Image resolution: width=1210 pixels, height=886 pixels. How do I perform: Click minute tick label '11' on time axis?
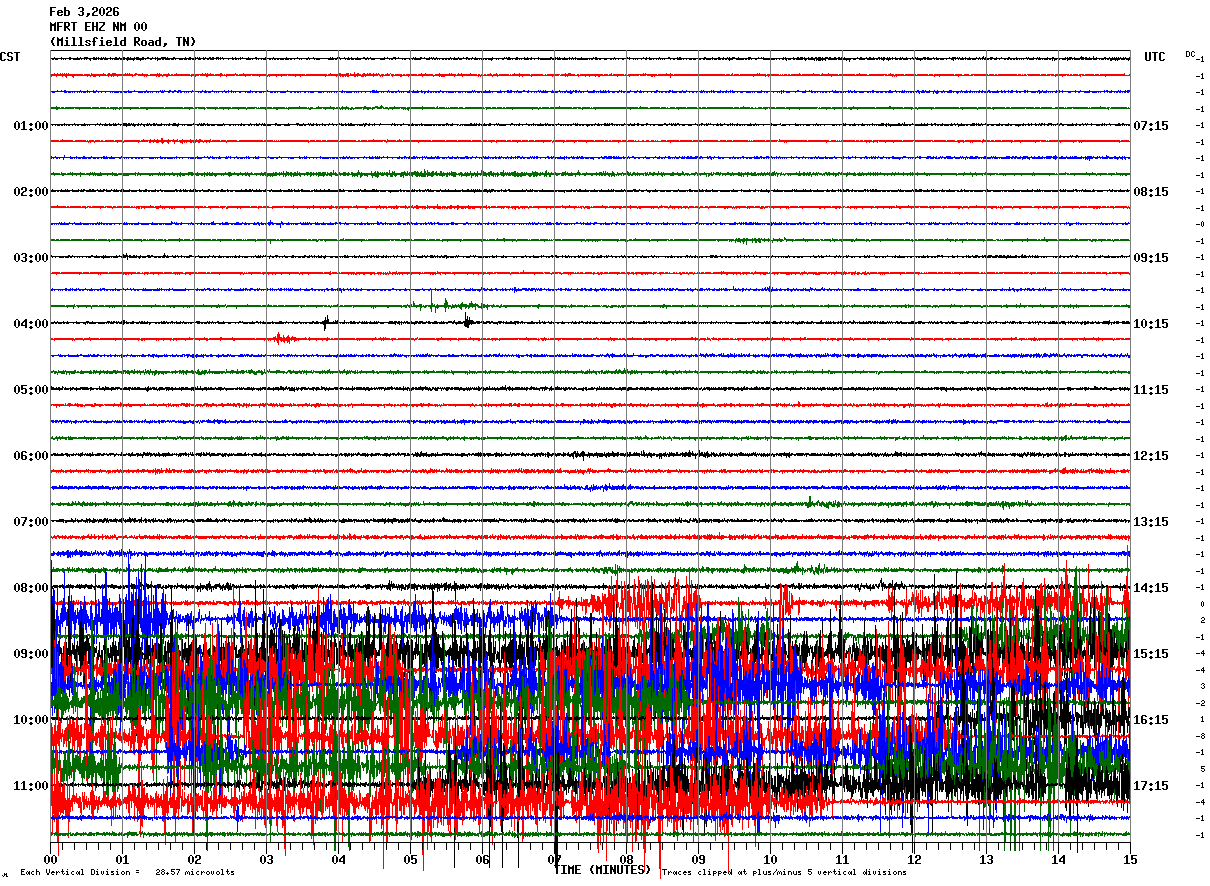point(843,860)
